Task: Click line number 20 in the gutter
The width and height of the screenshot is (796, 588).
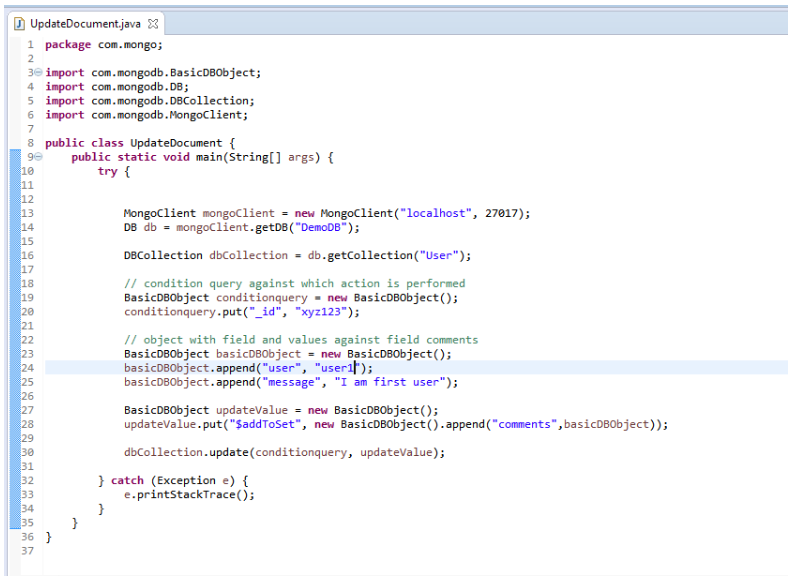Action: (27, 311)
